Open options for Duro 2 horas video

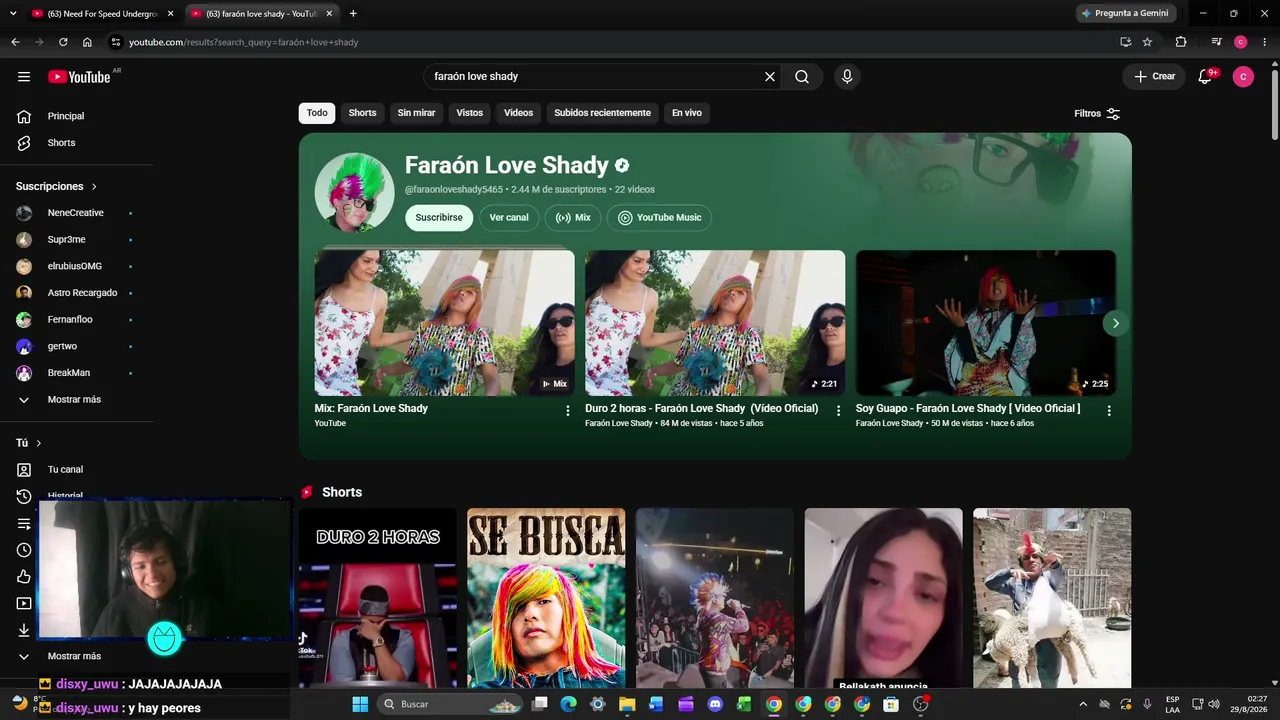coord(838,411)
